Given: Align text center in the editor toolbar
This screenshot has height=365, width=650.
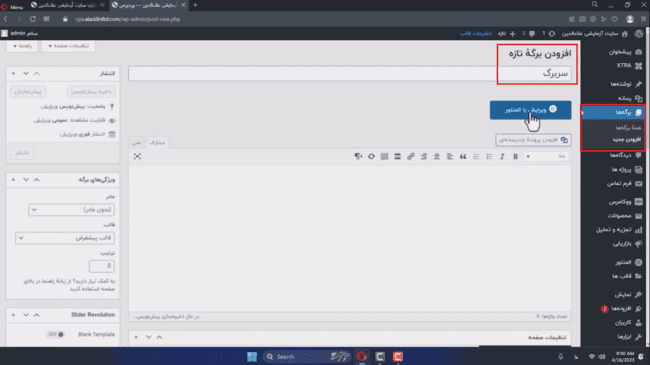Looking at the screenshot, I should point(437,156).
